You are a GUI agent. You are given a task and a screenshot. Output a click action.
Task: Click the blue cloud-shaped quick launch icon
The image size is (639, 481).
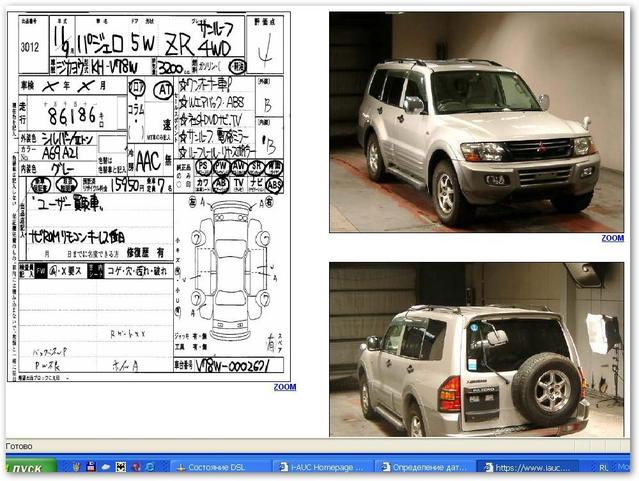click(105, 467)
